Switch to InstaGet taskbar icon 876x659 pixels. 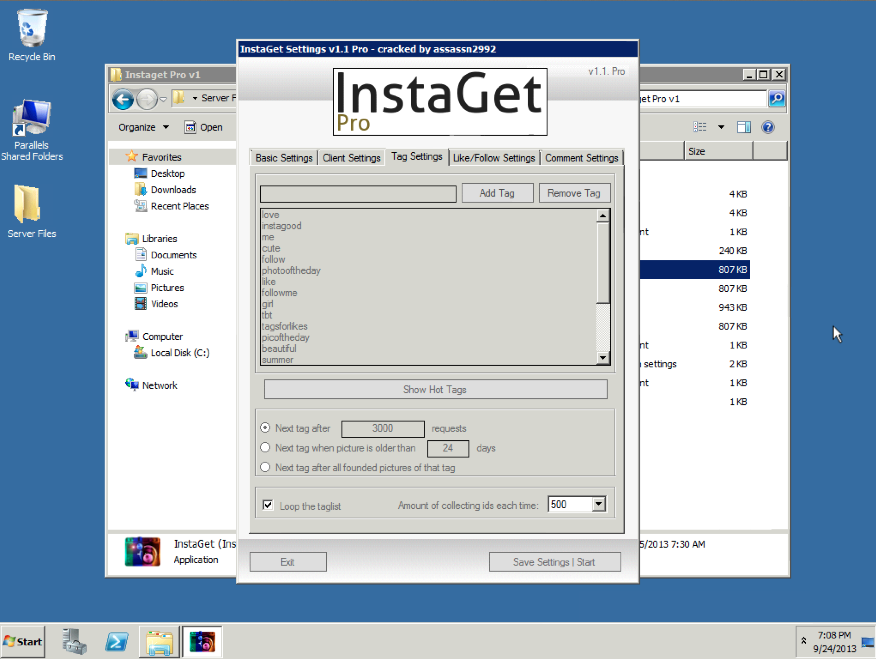tap(202, 641)
